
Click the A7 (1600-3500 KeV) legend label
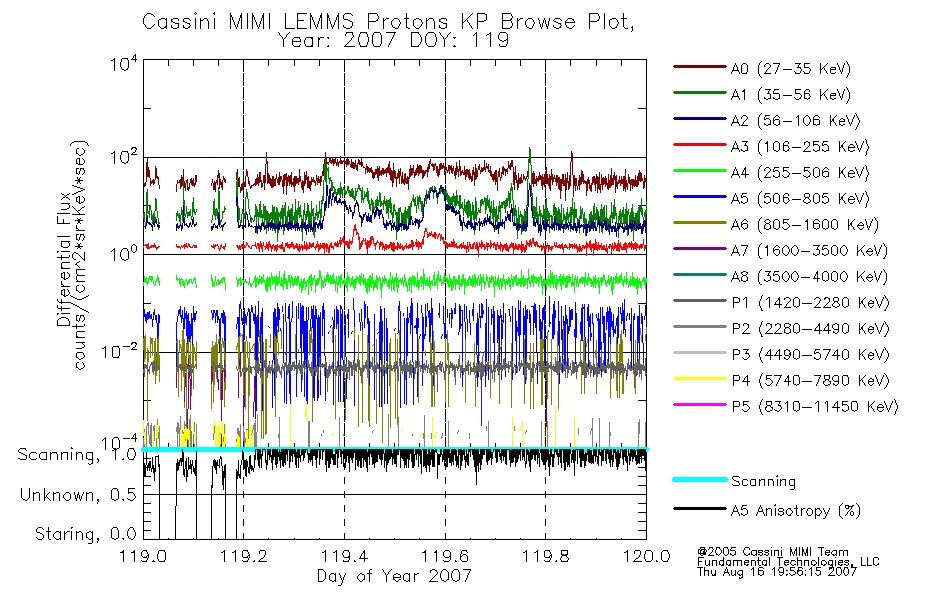point(809,251)
